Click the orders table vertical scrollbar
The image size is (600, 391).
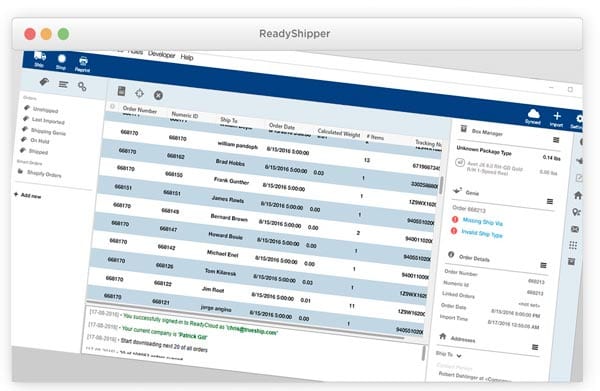(441, 185)
